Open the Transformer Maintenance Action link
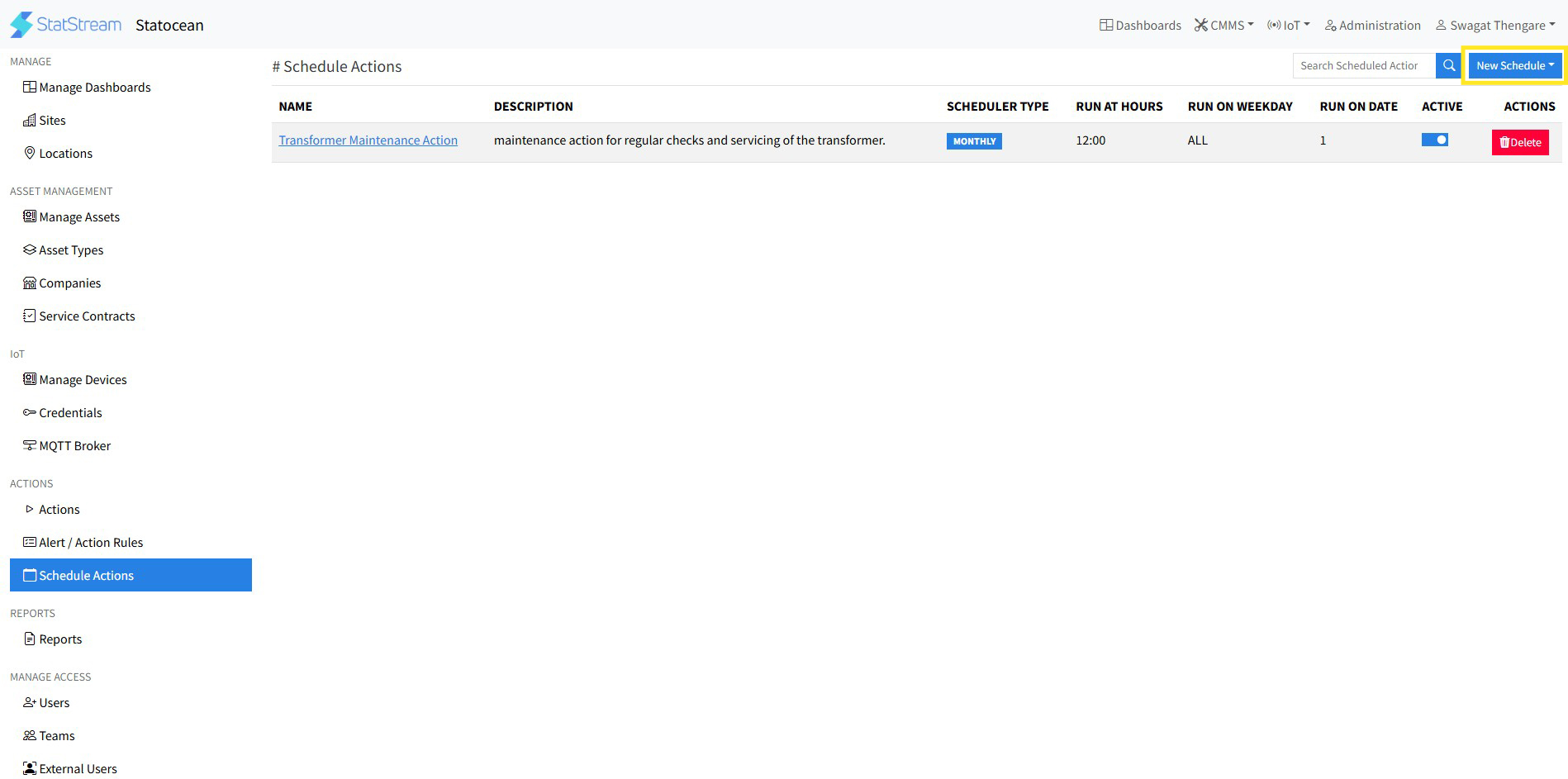 point(368,140)
